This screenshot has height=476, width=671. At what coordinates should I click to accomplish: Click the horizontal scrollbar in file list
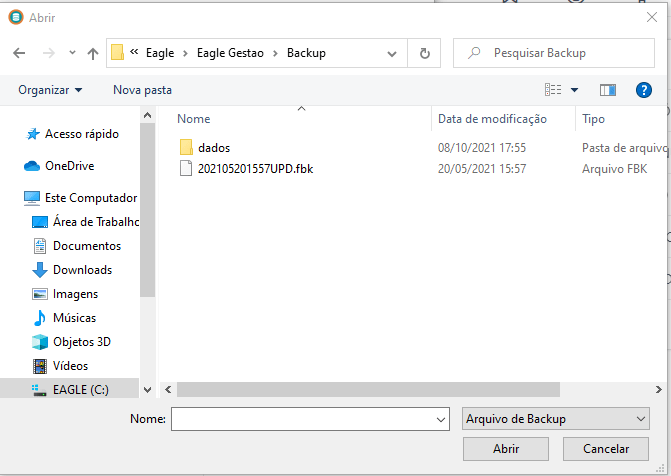click(x=400, y=390)
